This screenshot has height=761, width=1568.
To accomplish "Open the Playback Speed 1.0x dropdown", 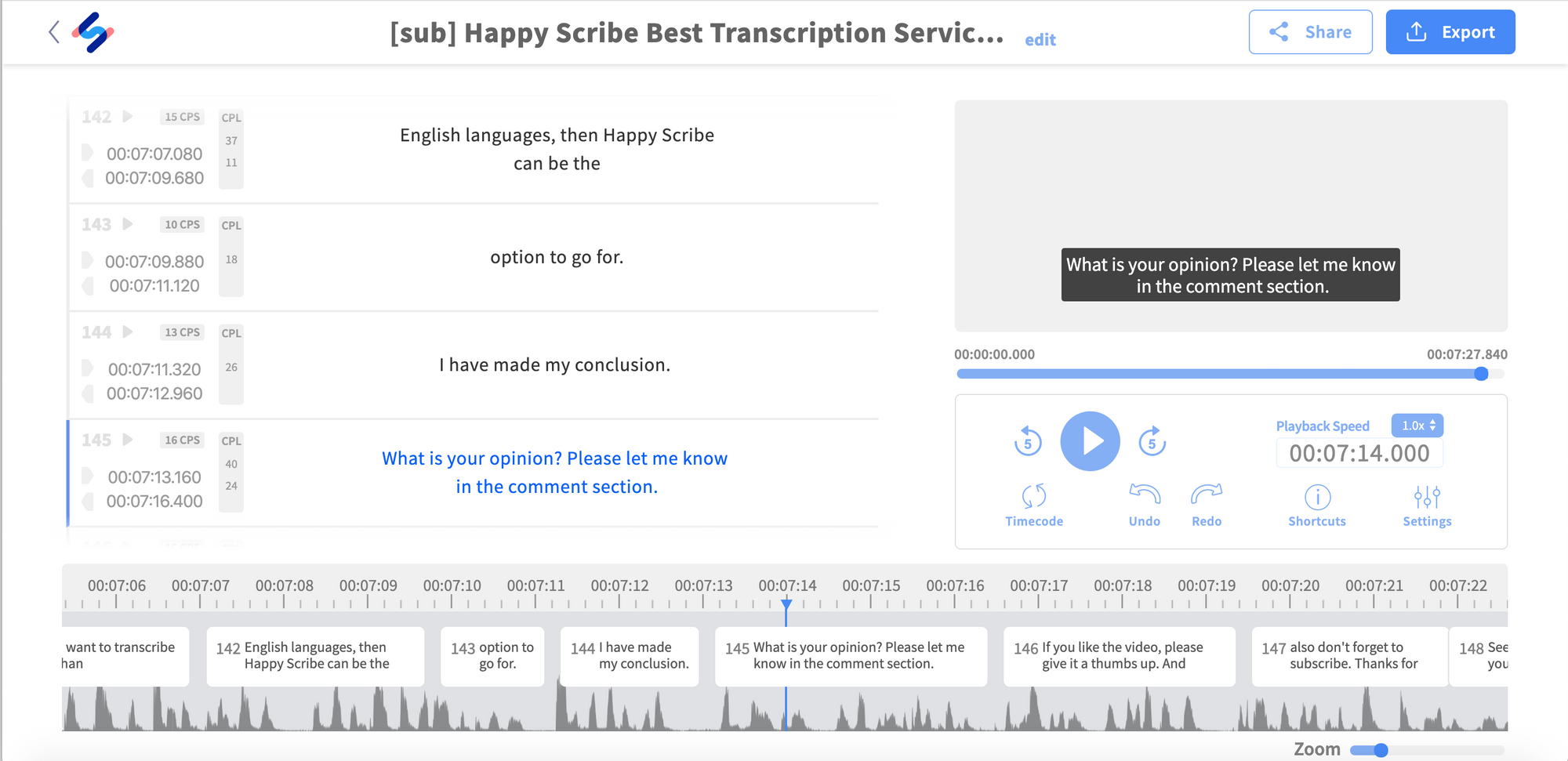I will click(1417, 426).
